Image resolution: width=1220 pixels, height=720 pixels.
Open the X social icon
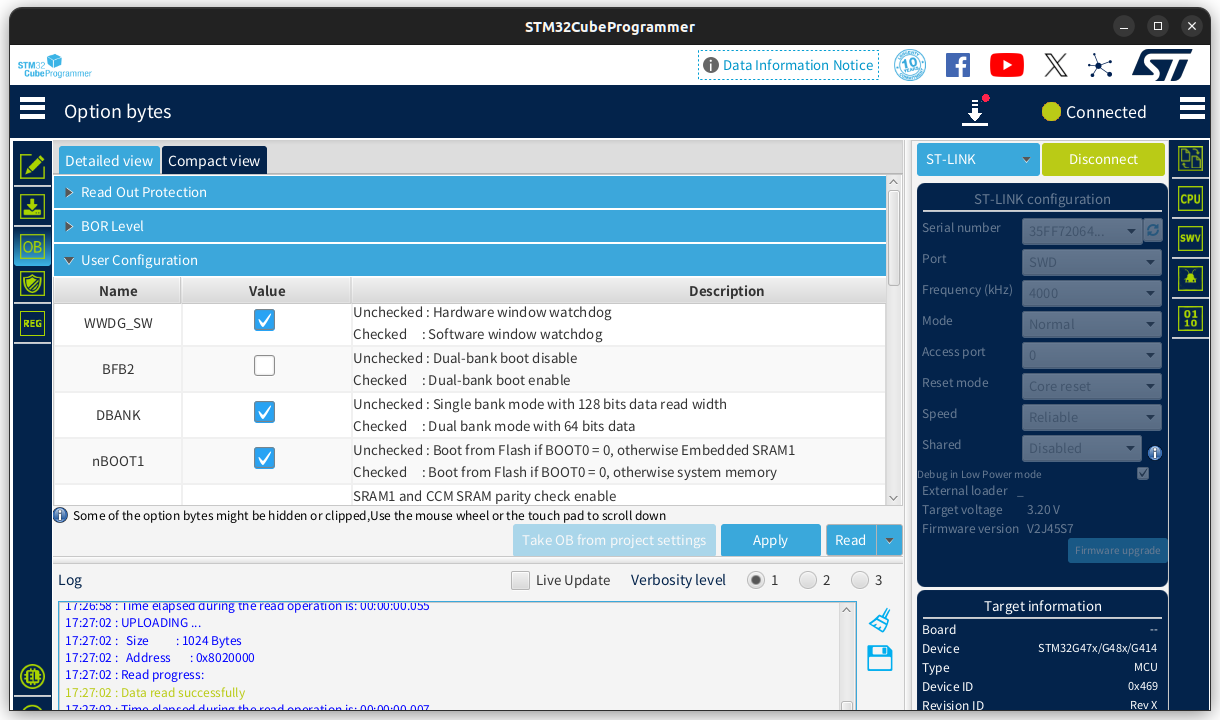(x=1056, y=65)
